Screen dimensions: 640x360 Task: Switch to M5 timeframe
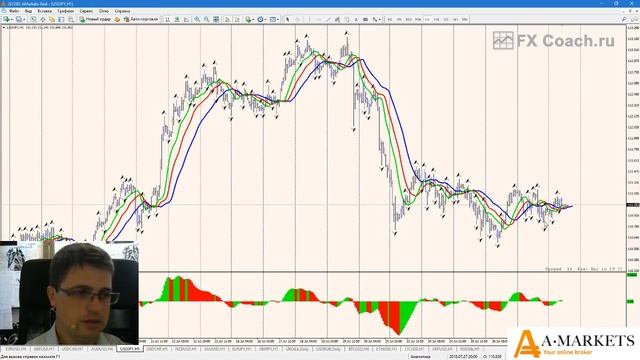[399, 19]
